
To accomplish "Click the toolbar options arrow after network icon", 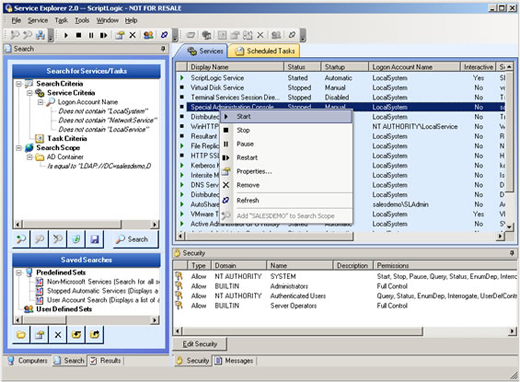I will pyautogui.click(x=51, y=35).
